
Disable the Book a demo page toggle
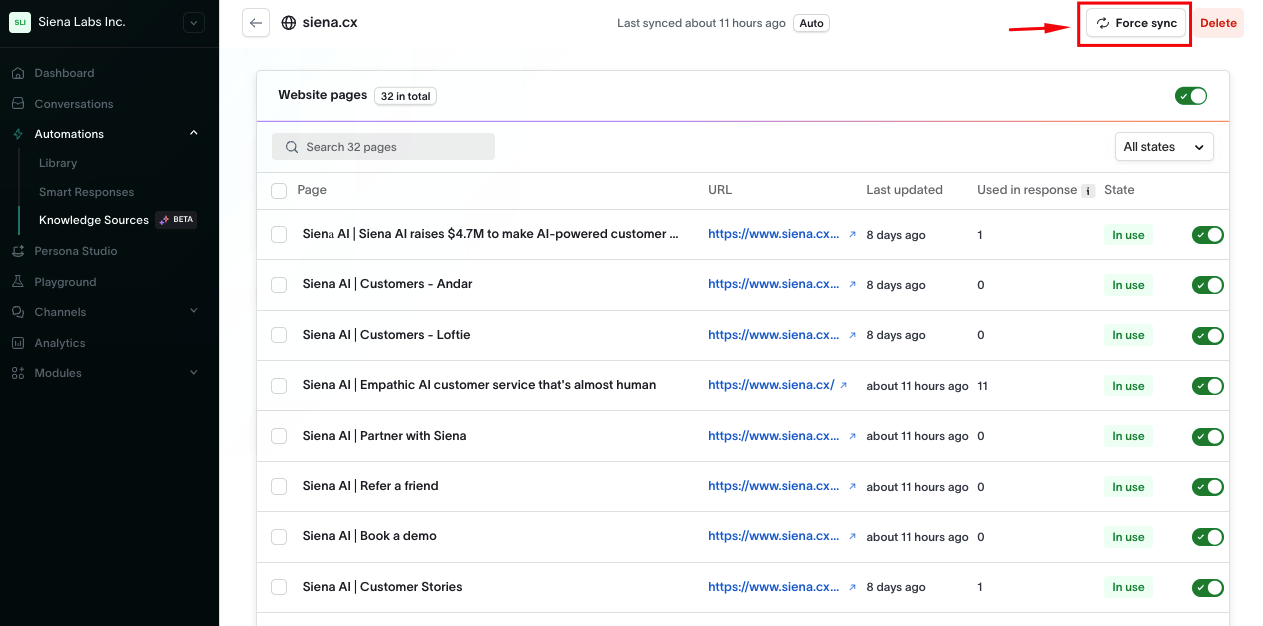click(1208, 537)
